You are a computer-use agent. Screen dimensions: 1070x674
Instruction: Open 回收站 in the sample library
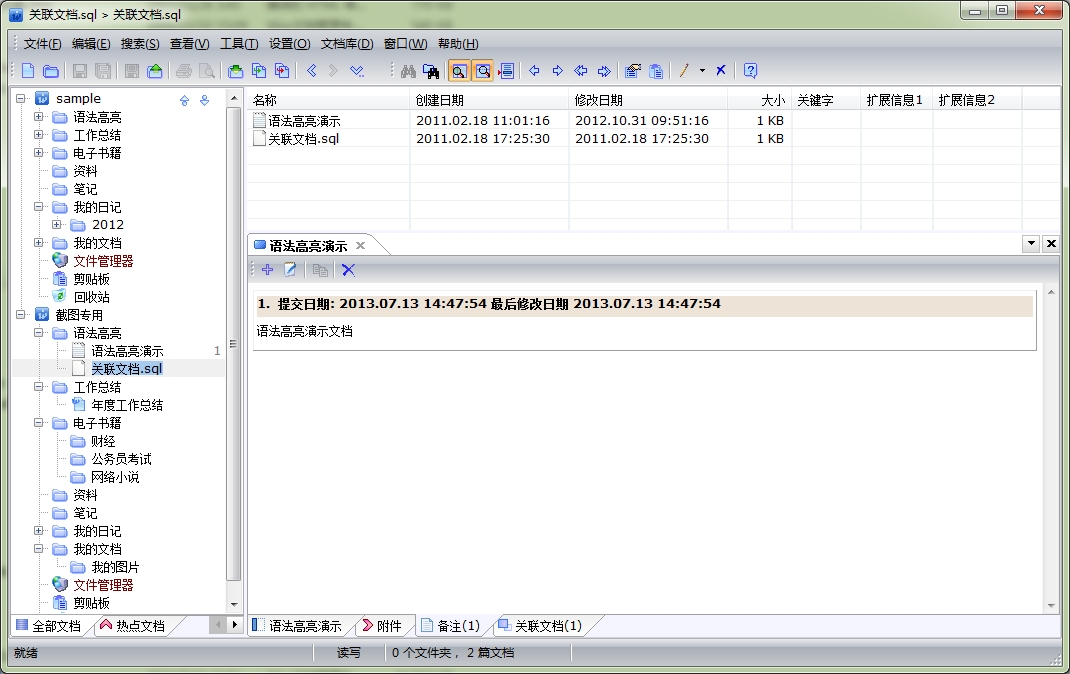click(91, 297)
